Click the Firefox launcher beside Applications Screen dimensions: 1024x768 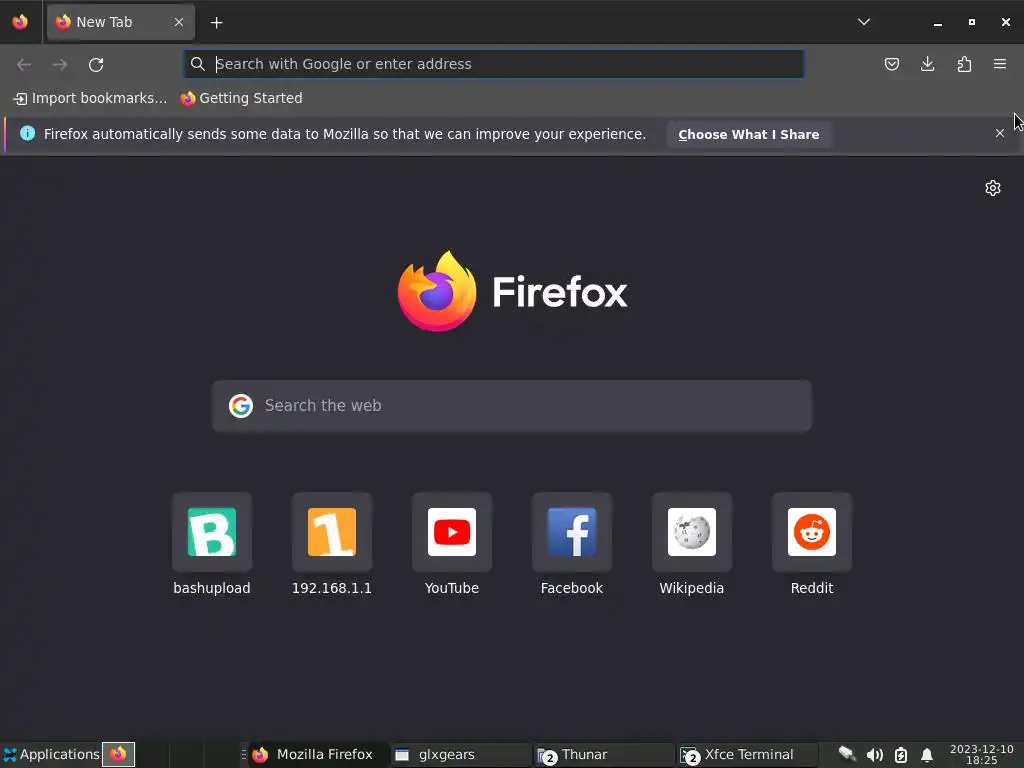(x=118, y=754)
